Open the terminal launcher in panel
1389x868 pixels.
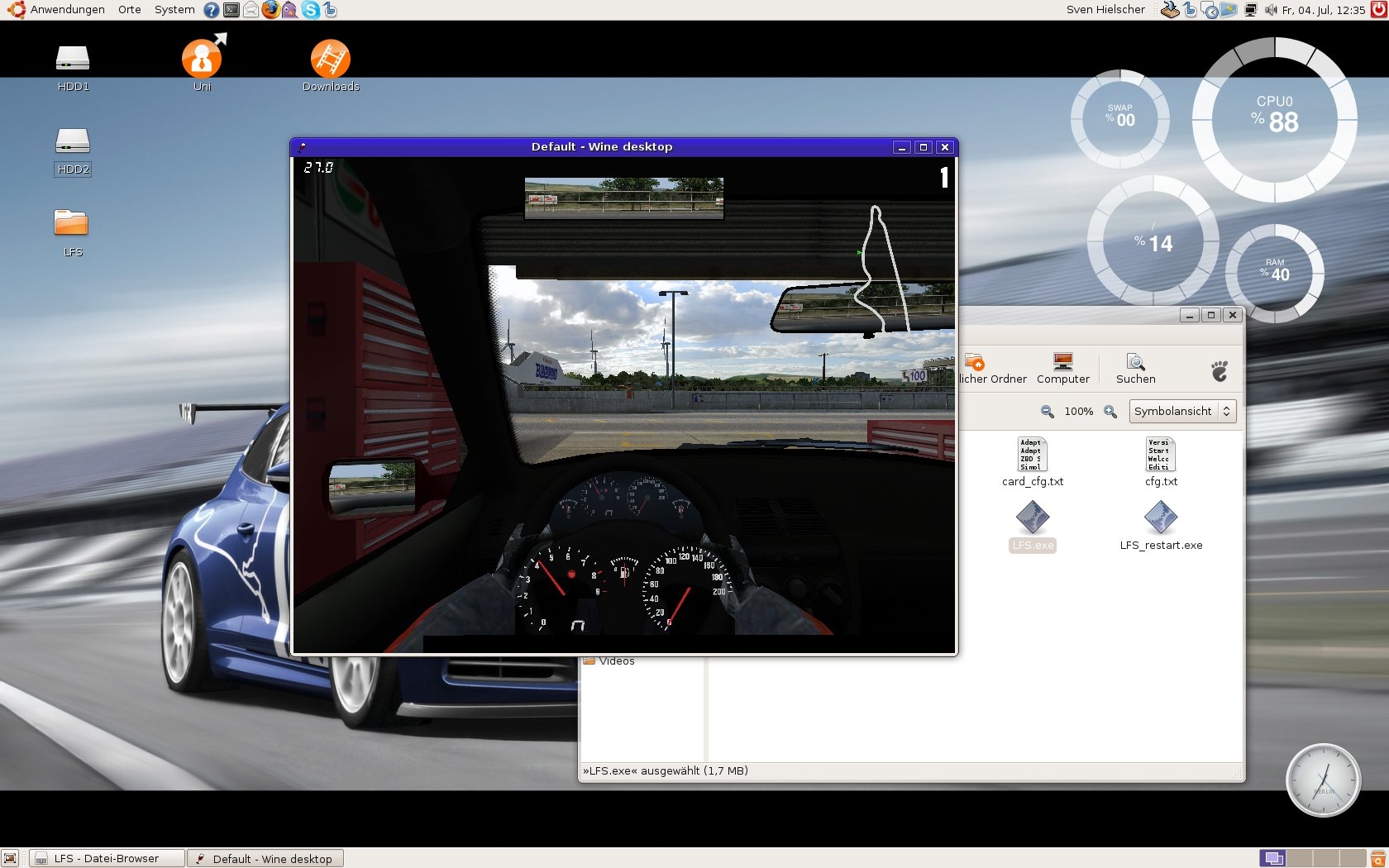231,10
